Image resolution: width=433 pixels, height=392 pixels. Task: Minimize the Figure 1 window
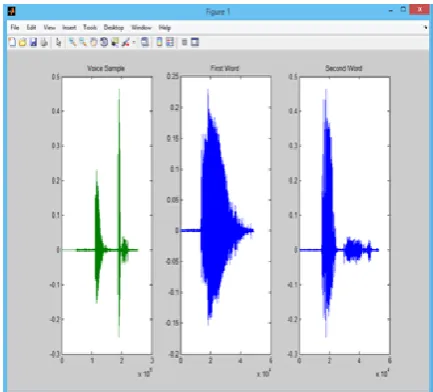point(391,11)
